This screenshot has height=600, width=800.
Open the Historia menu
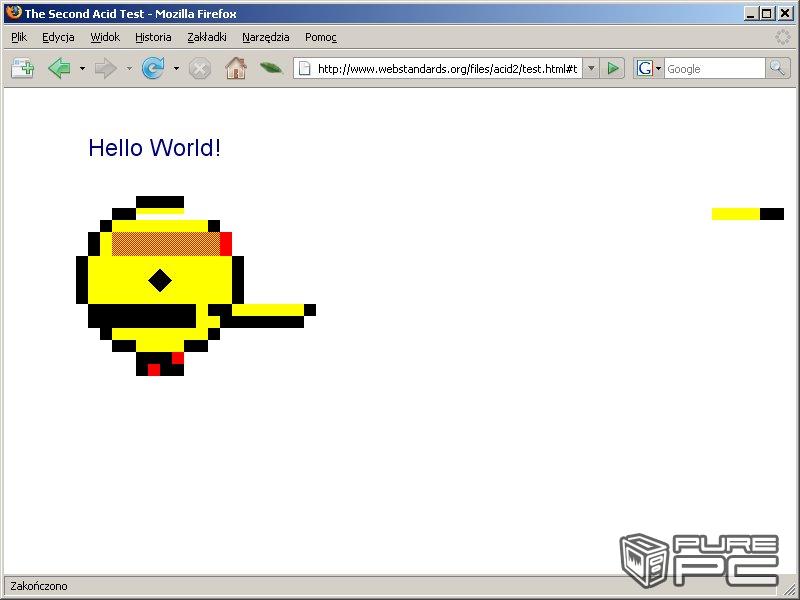(153, 37)
